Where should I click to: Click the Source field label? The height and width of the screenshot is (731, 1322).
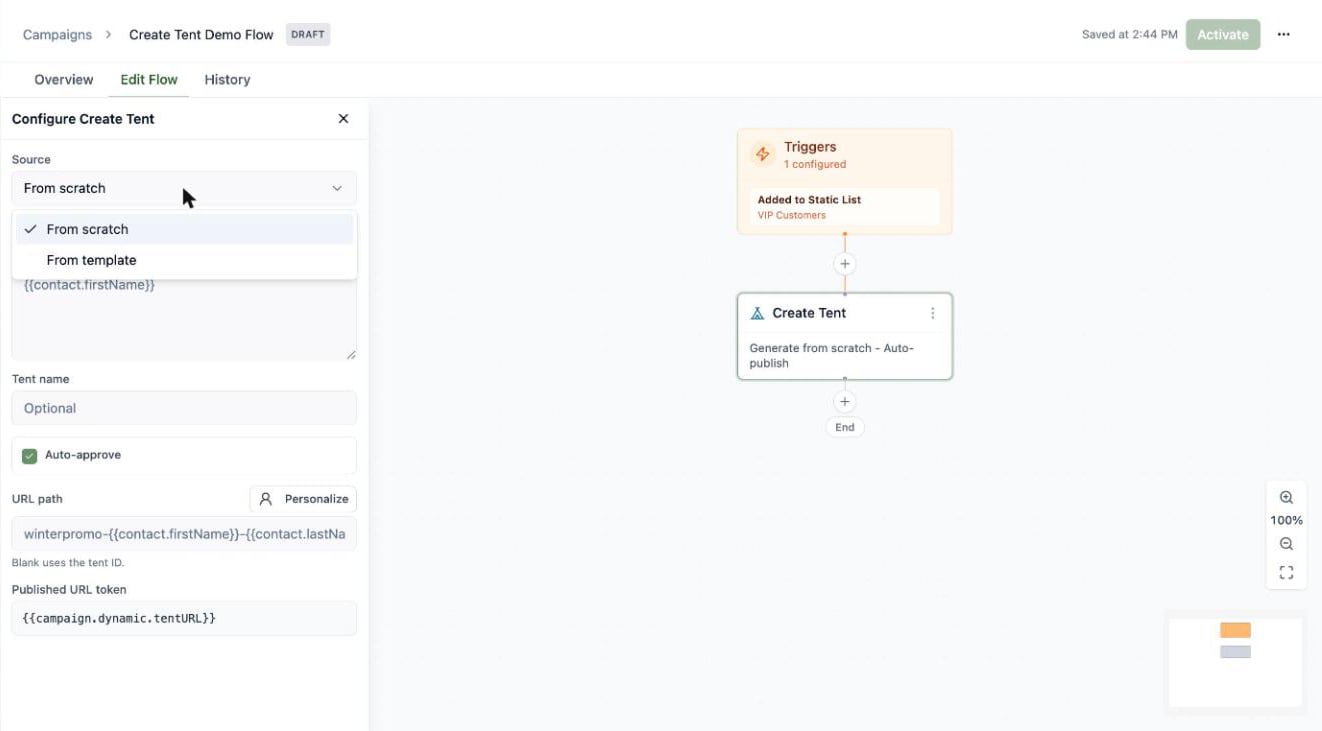(x=31, y=160)
